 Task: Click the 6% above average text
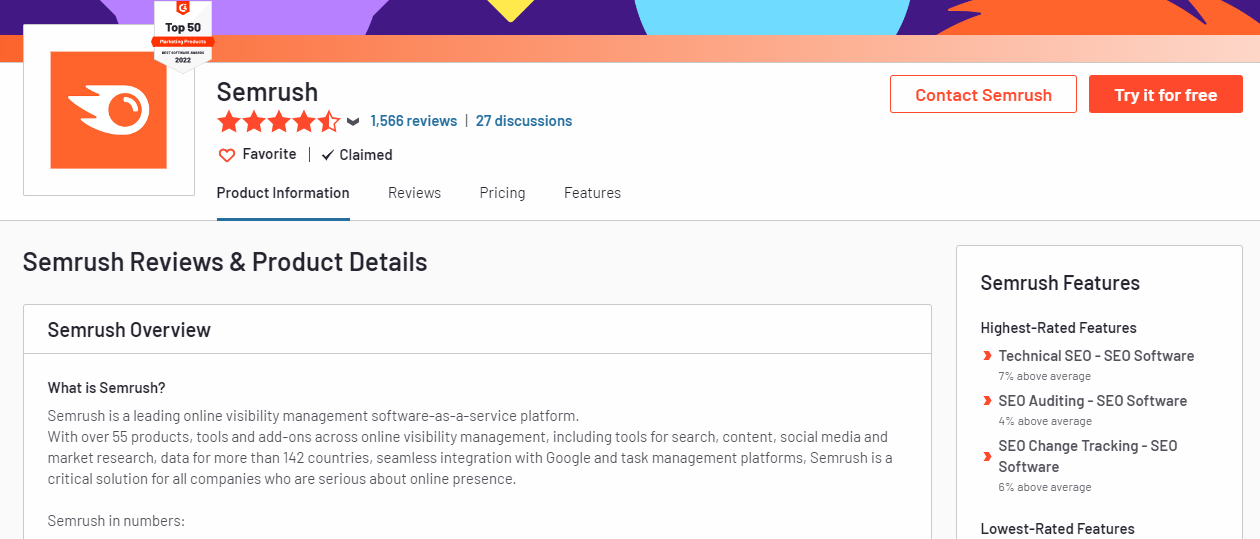[x=1044, y=488]
